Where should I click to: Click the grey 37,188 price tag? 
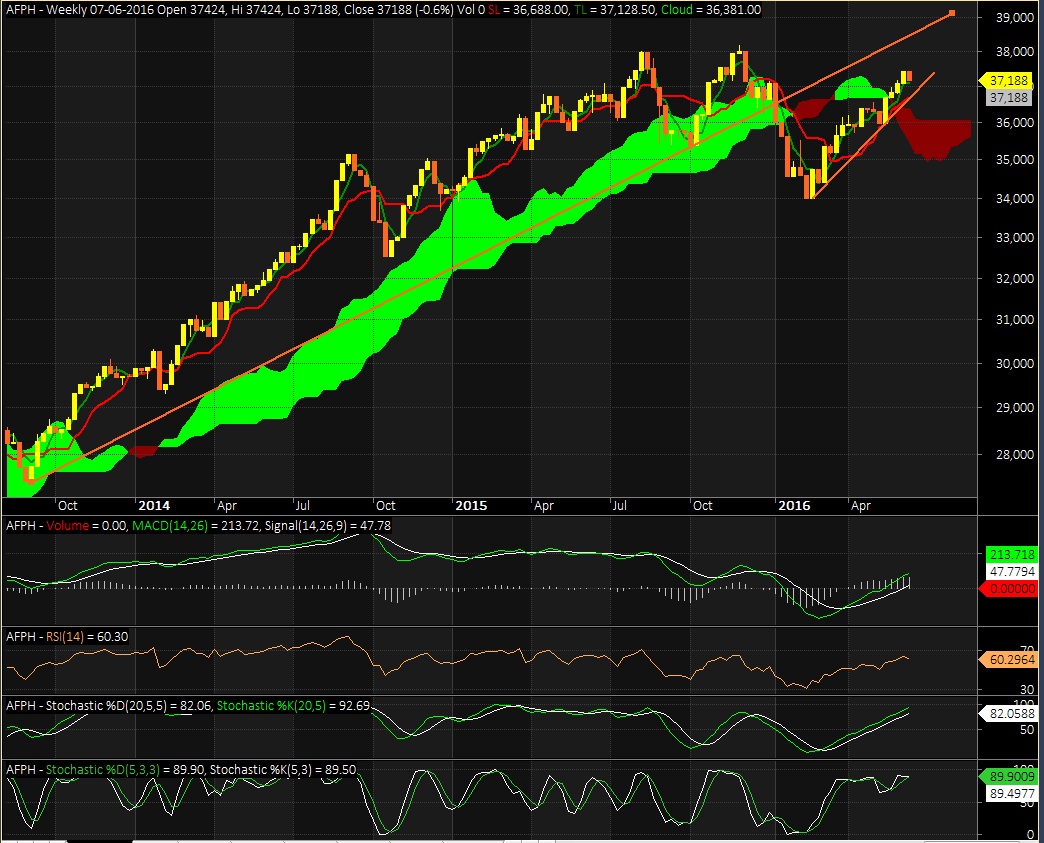click(x=1009, y=98)
